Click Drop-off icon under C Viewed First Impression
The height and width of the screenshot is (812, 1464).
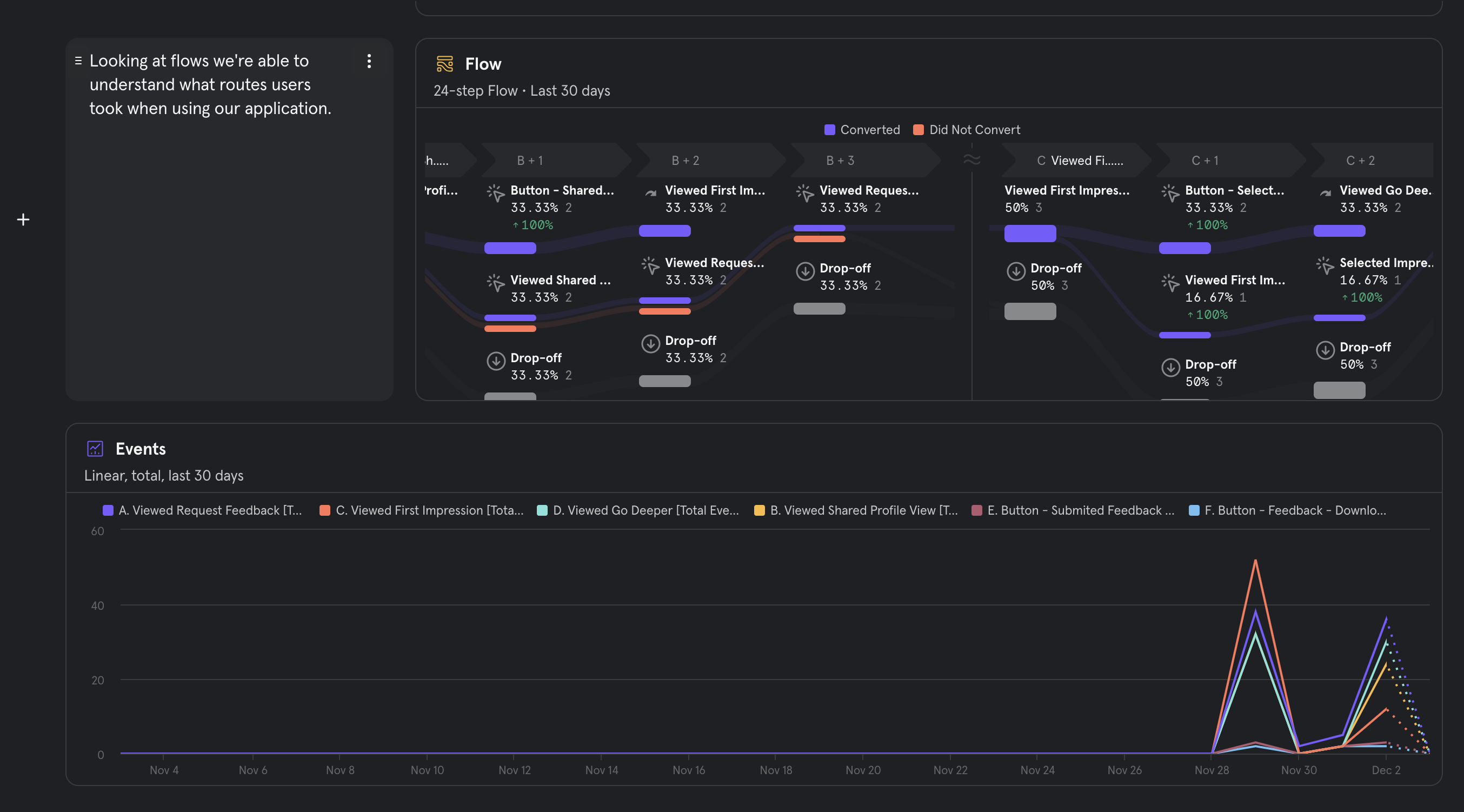coord(1016,271)
